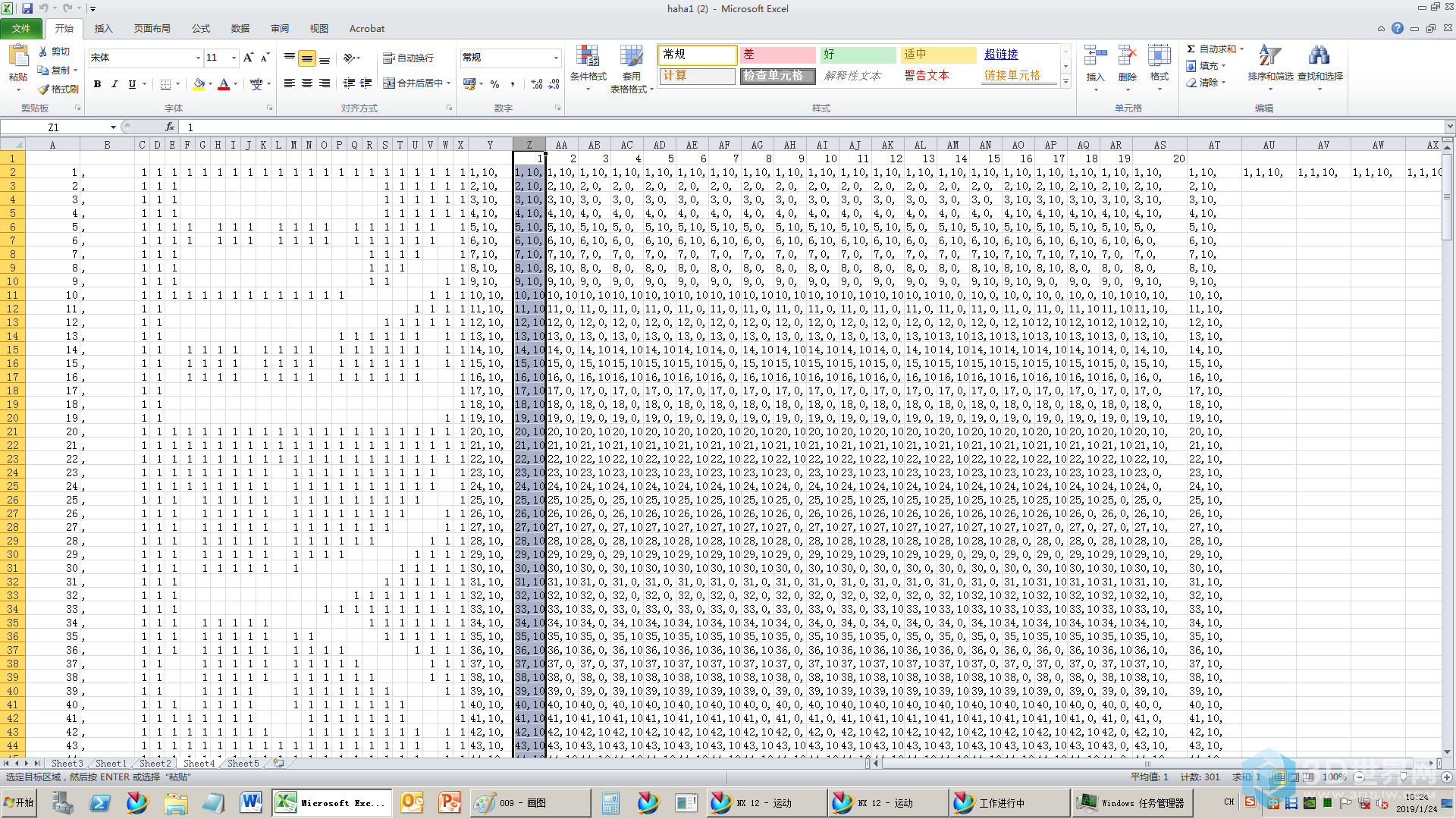
Task: Toggle center horizontal alignment
Action: tap(307, 83)
